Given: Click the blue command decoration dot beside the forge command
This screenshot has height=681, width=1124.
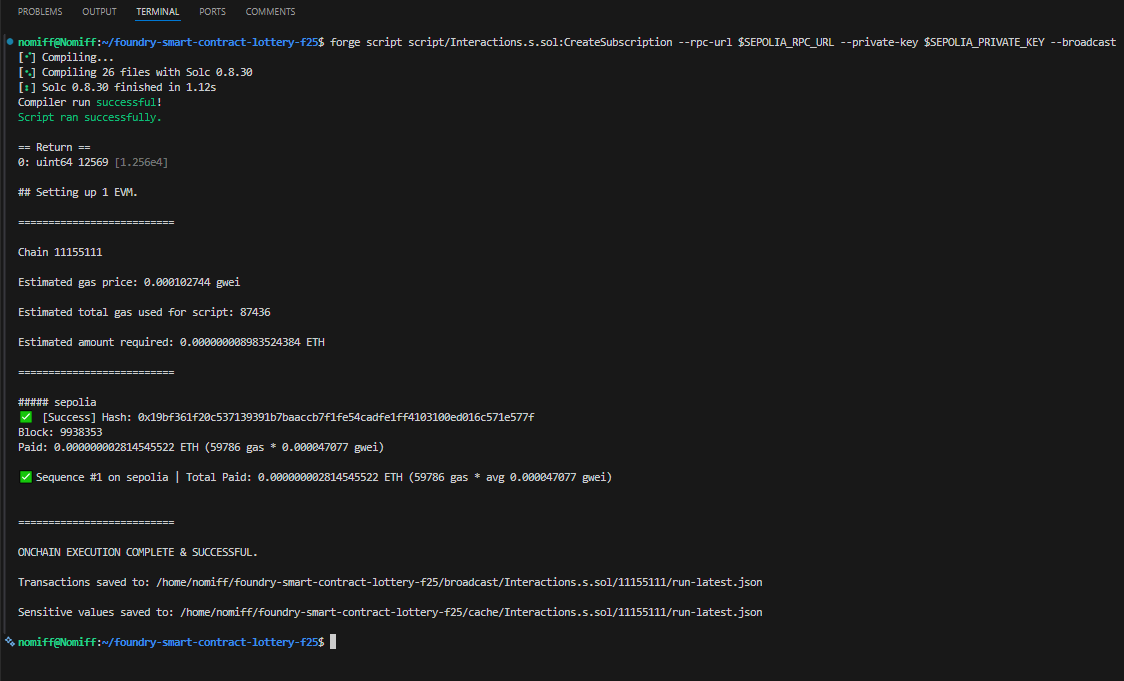Looking at the screenshot, I should tap(9, 42).
